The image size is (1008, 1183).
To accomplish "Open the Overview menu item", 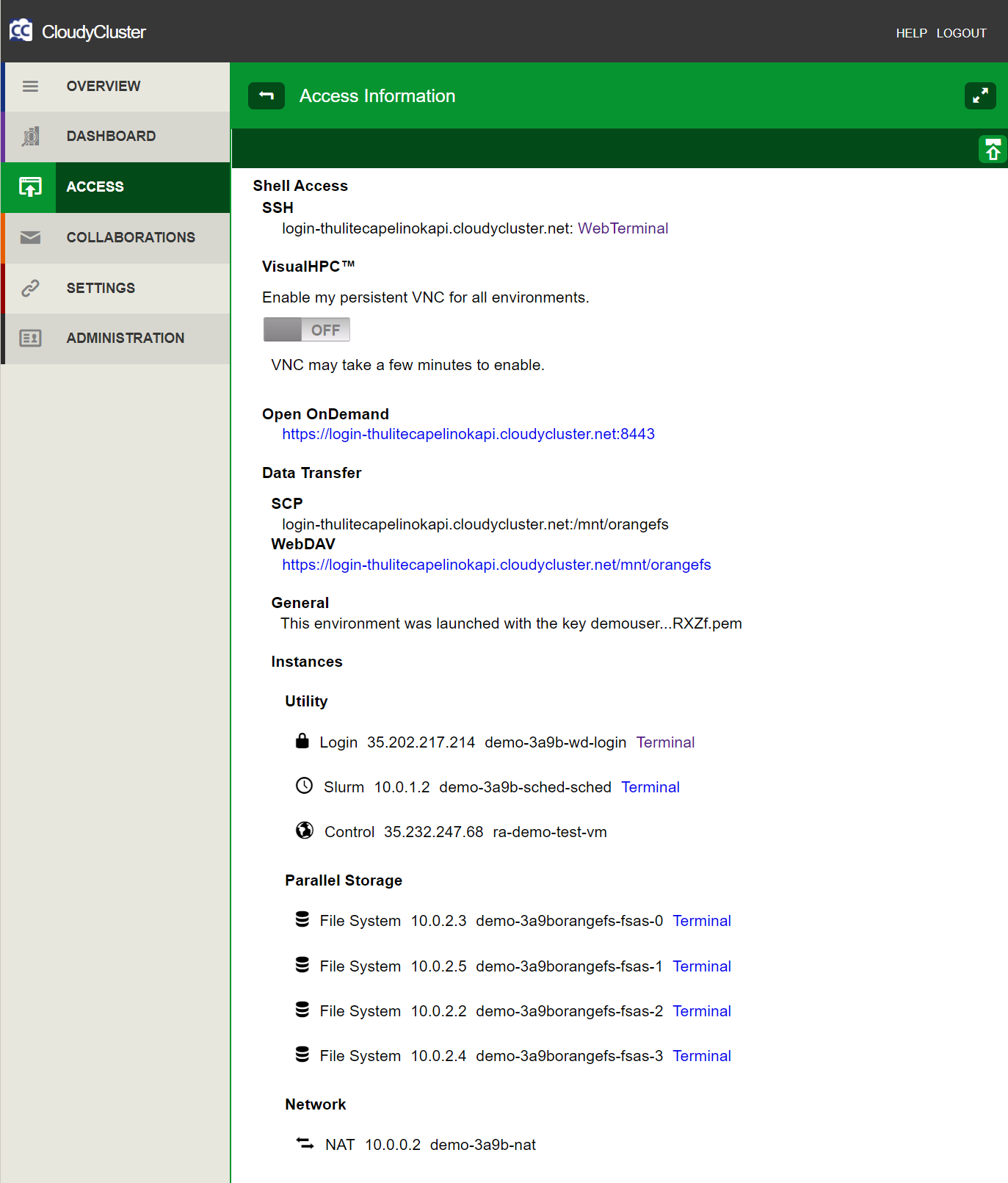I will [116, 87].
